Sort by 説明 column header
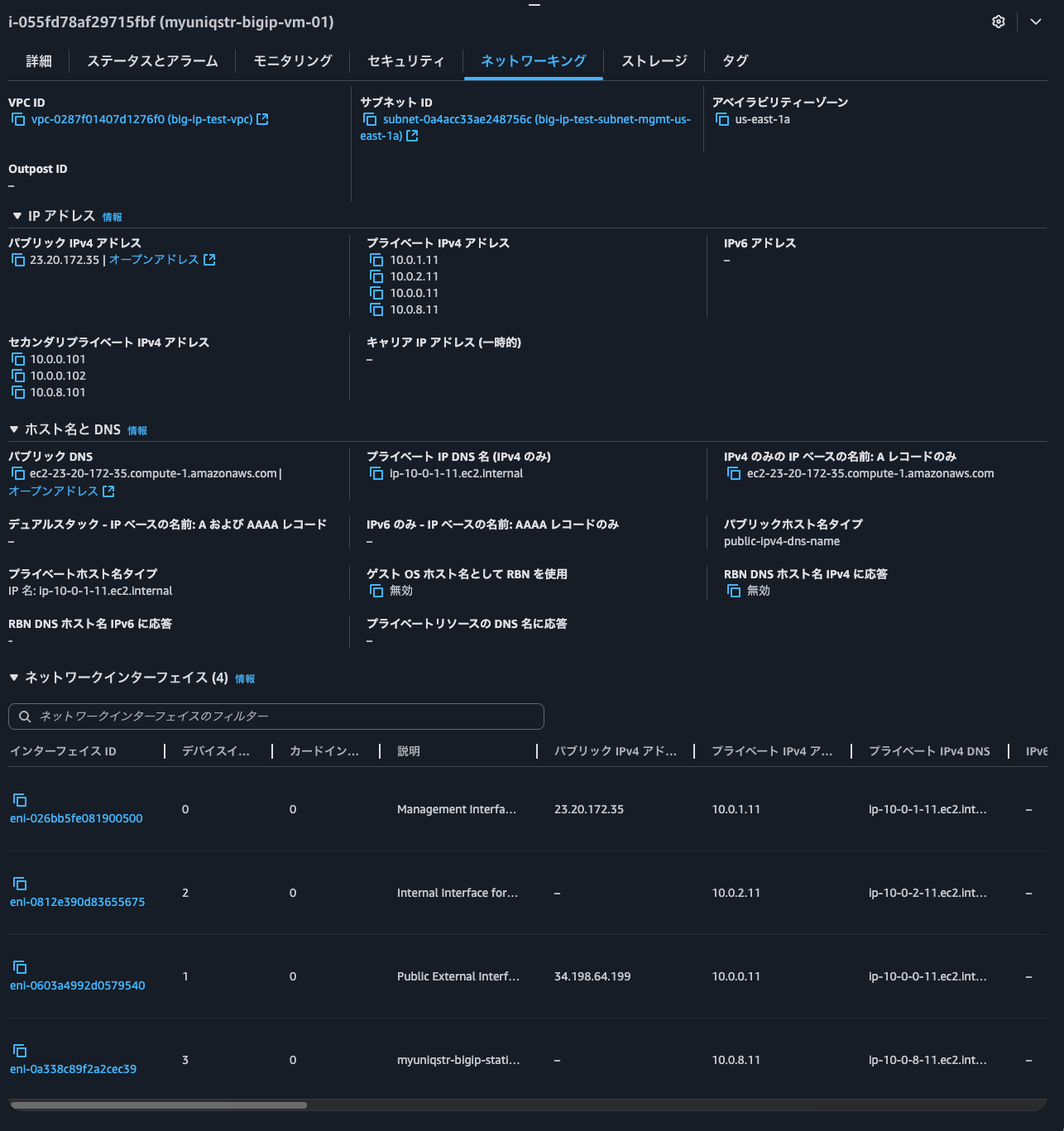This screenshot has width=1064, height=1131. (409, 751)
